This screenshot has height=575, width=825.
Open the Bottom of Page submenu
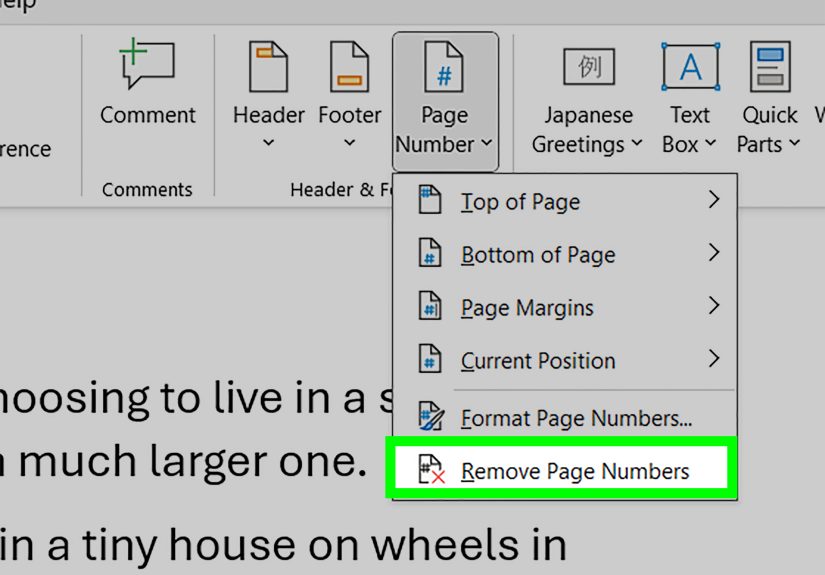565,255
